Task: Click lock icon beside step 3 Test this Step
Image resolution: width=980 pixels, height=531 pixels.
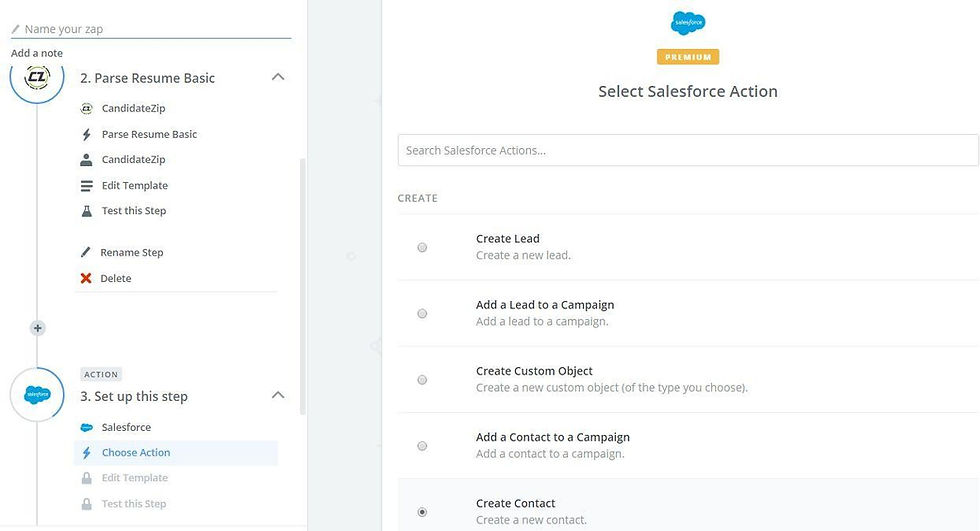Action: (x=86, y=504)
